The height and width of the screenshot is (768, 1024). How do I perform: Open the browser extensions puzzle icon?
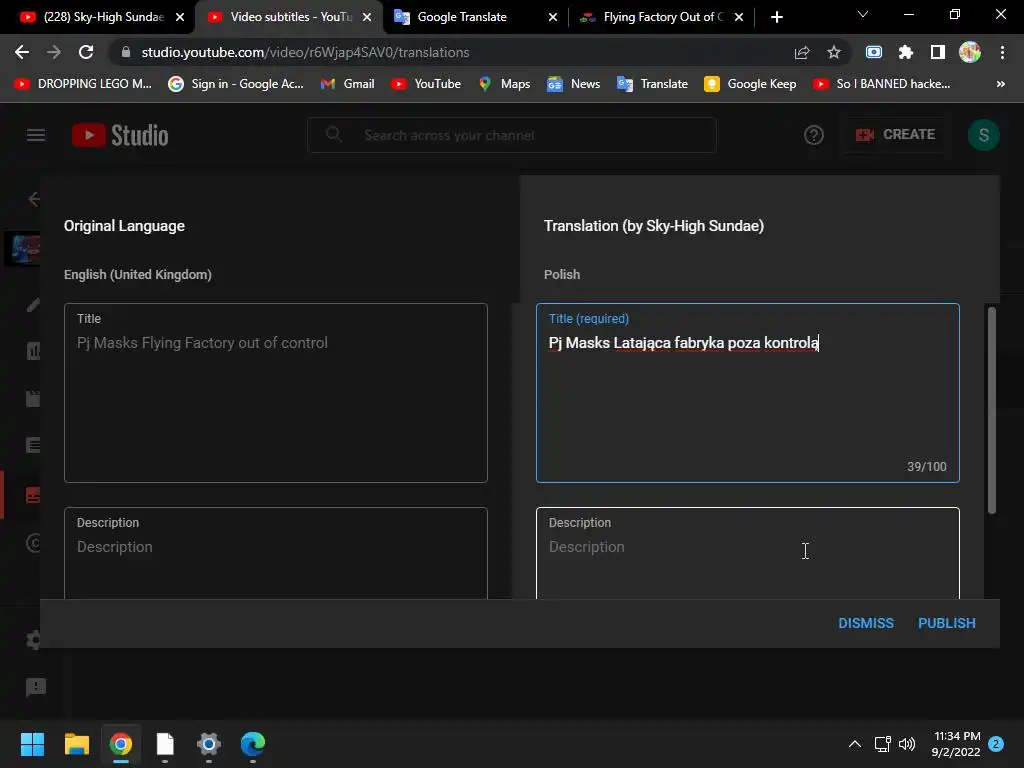click(x=906, y=52)
